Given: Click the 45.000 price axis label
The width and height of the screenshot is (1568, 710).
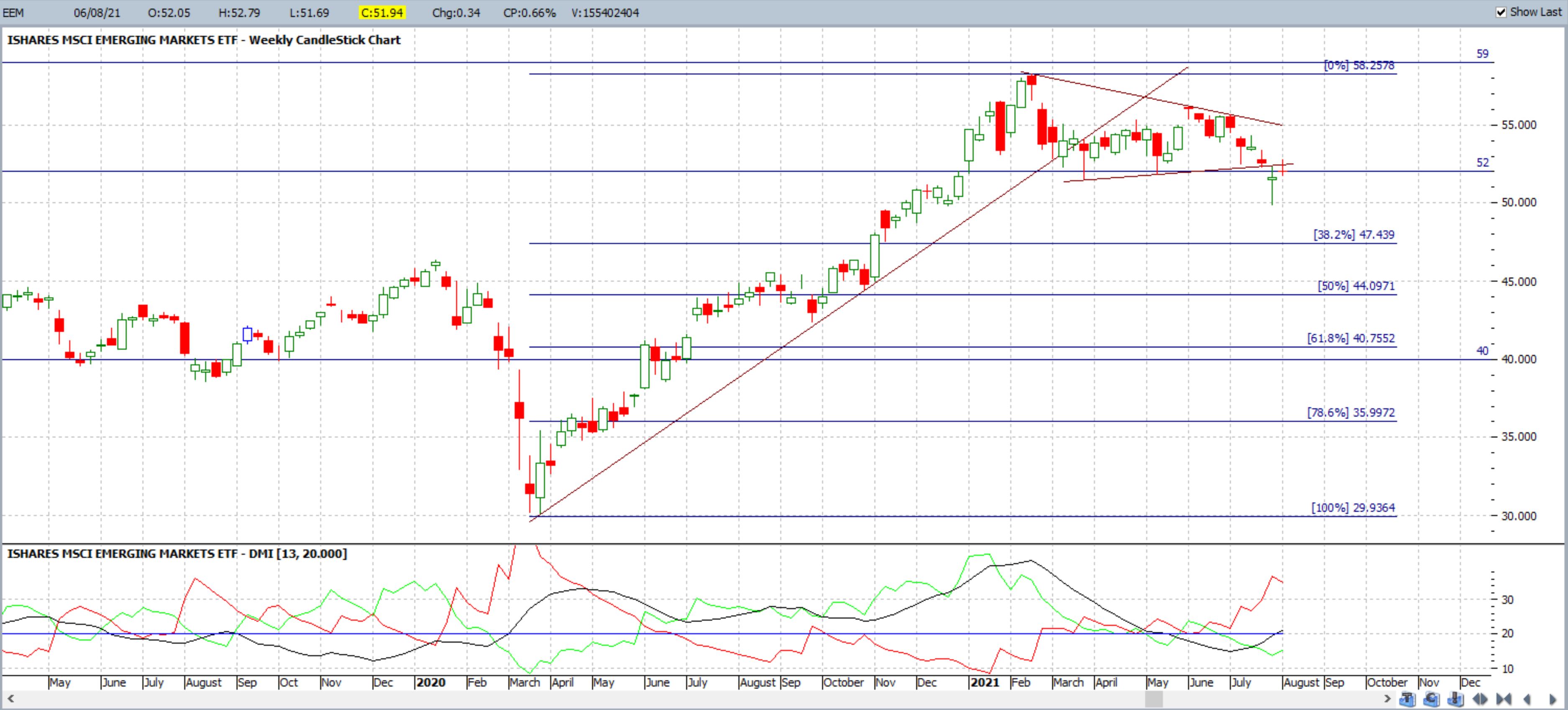Looking at the screenshot, I should (1519, 281).
